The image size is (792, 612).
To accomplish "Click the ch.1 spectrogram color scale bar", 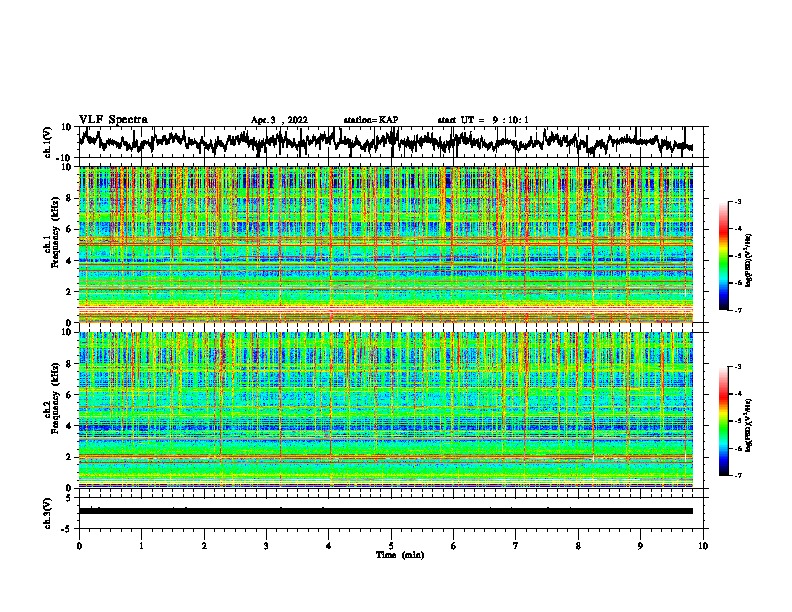I will click(x=723, y=256).
